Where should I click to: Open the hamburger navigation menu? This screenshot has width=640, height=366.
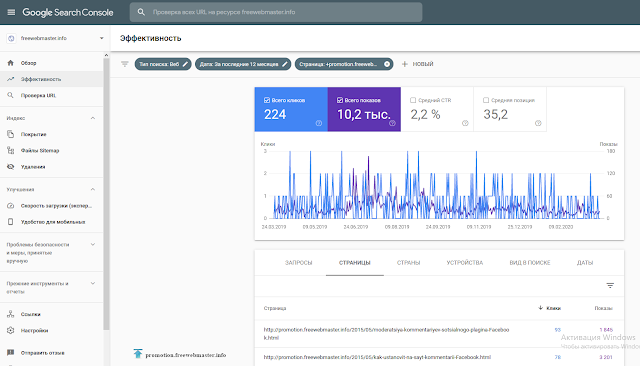pos(11,12)
